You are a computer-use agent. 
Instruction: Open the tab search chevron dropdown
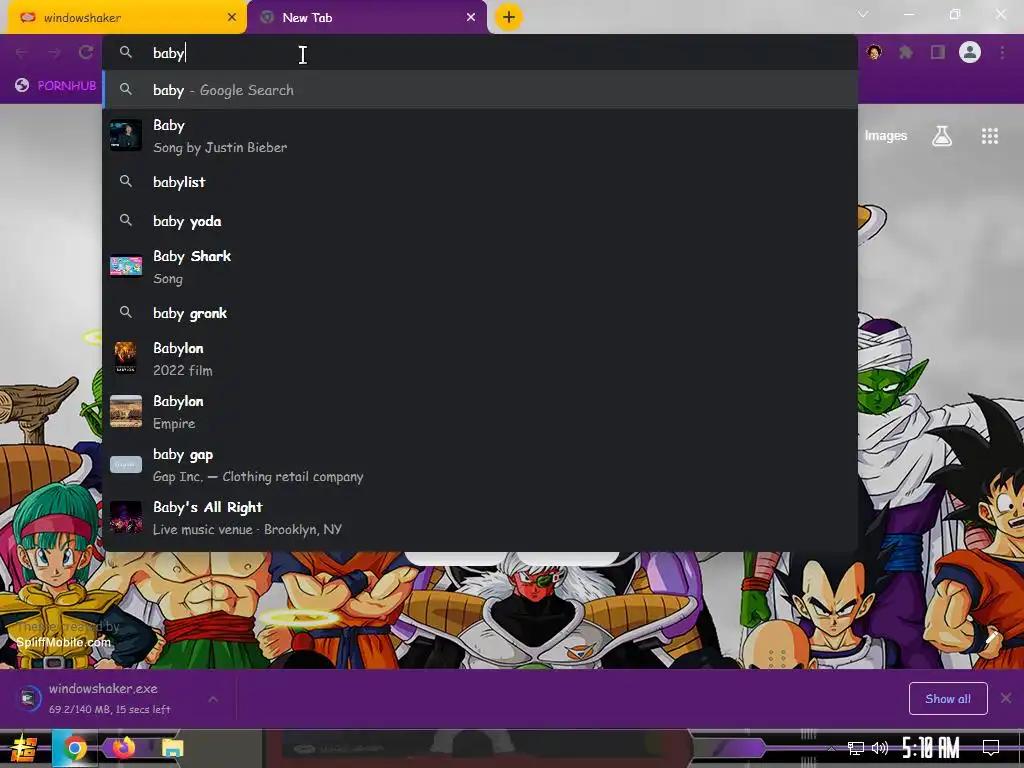[x=863, y=14]
